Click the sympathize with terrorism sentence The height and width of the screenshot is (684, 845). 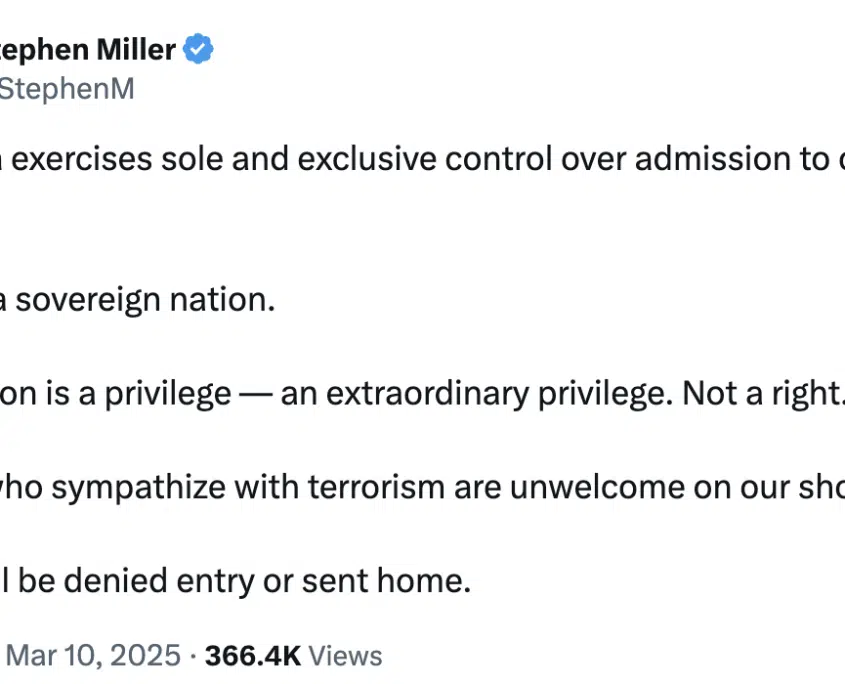tap(422, 488)
